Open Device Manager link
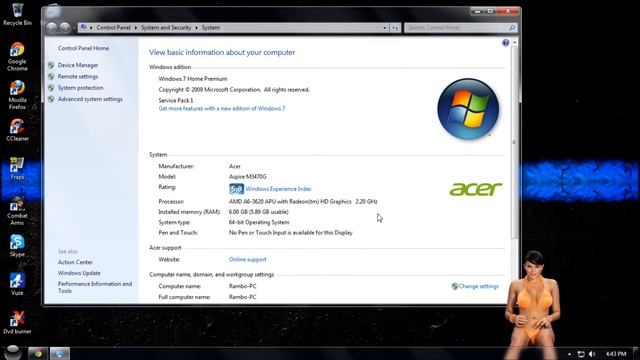640x360 pixels. [78, 65]
